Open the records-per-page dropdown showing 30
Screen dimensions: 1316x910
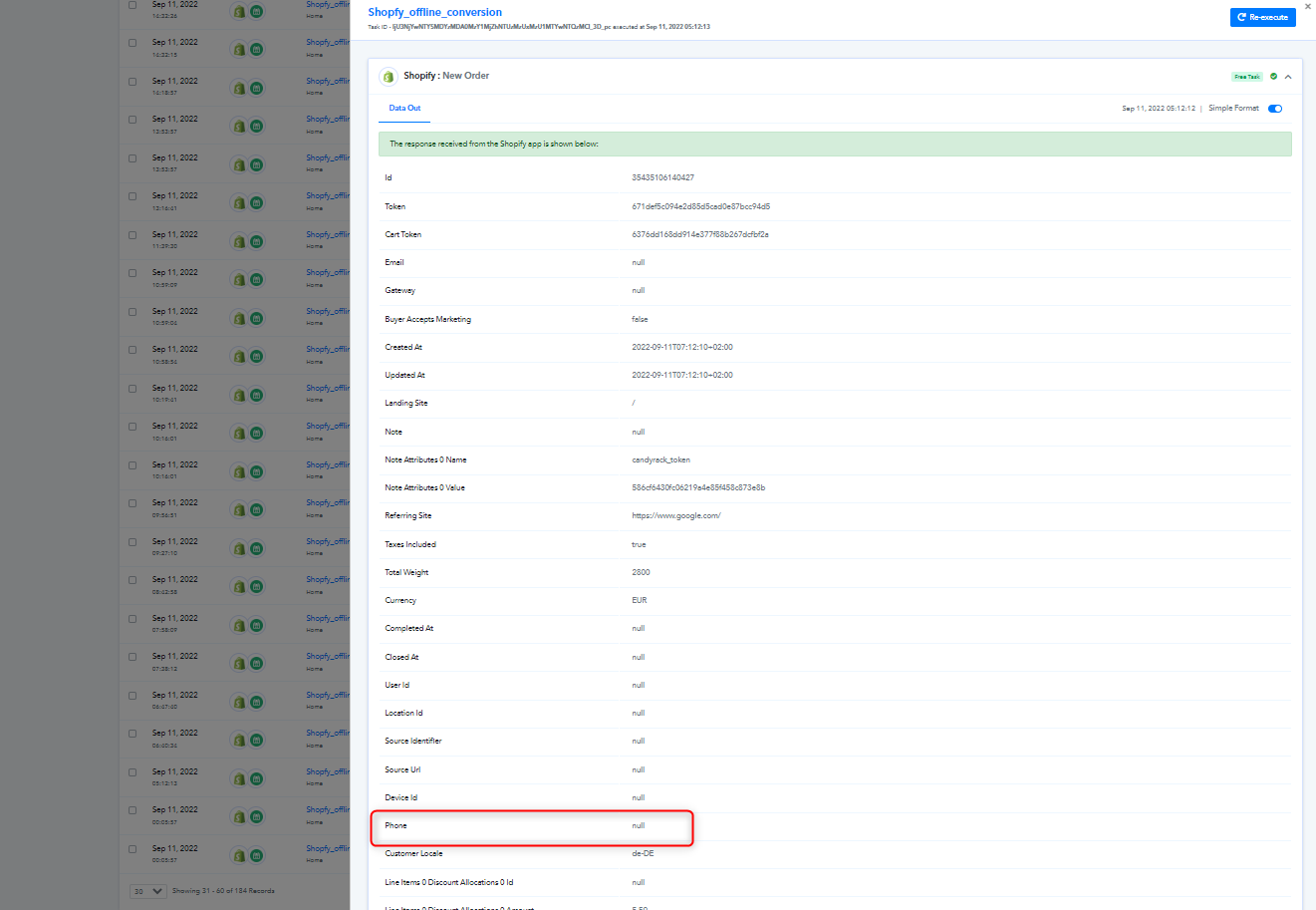click(x=148, y=891)
